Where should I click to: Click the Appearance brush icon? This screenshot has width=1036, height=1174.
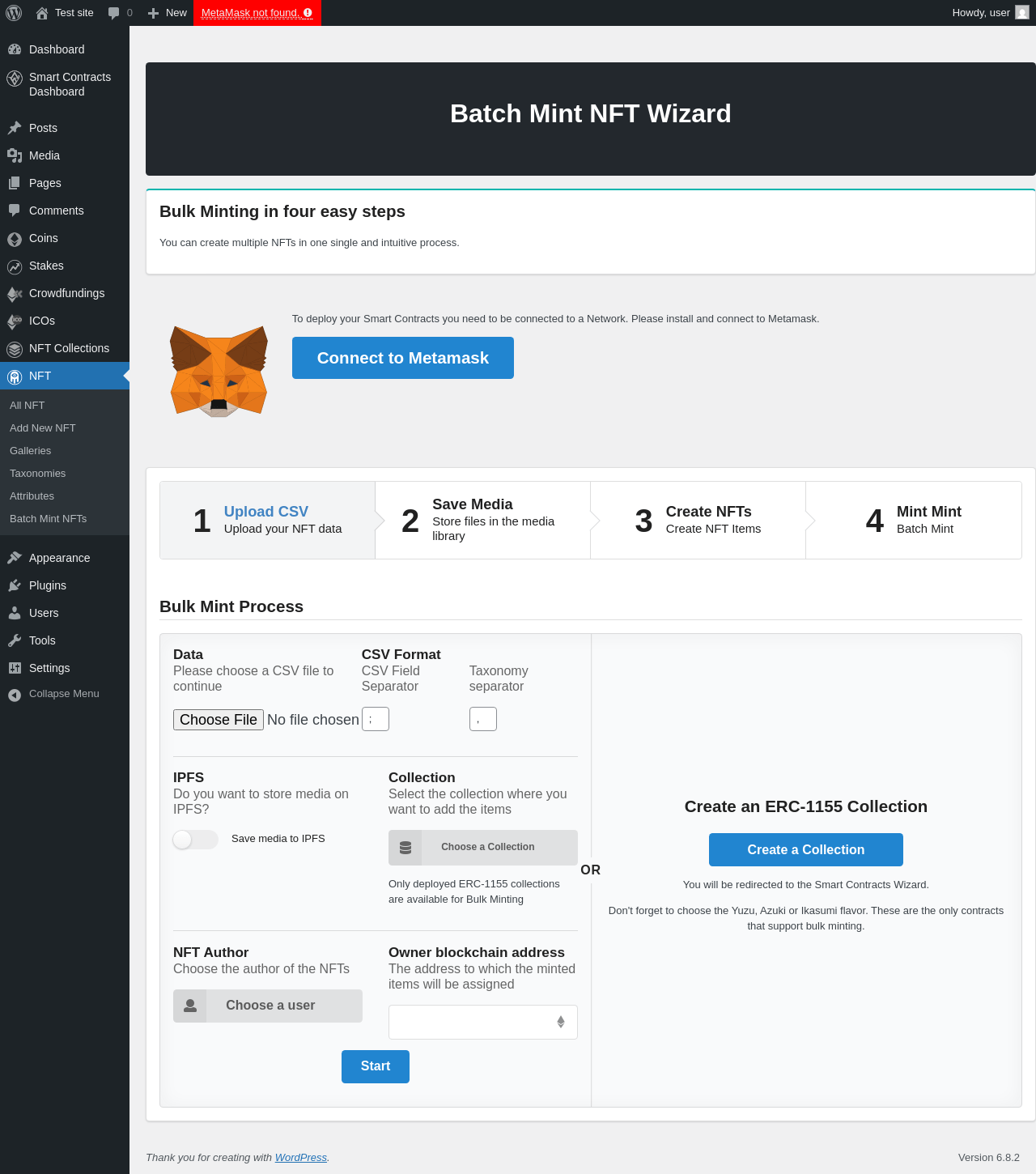[15, 558]
